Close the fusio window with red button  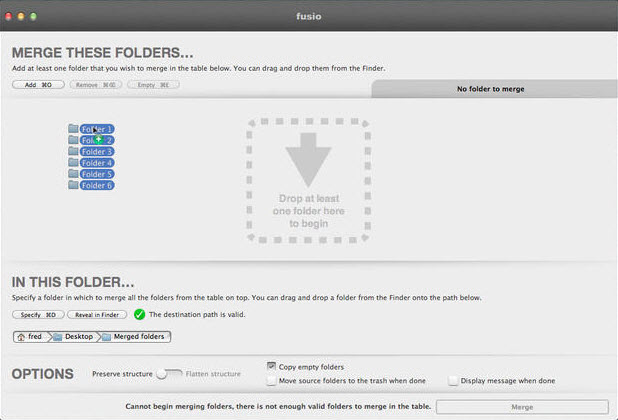click(8, 17)
